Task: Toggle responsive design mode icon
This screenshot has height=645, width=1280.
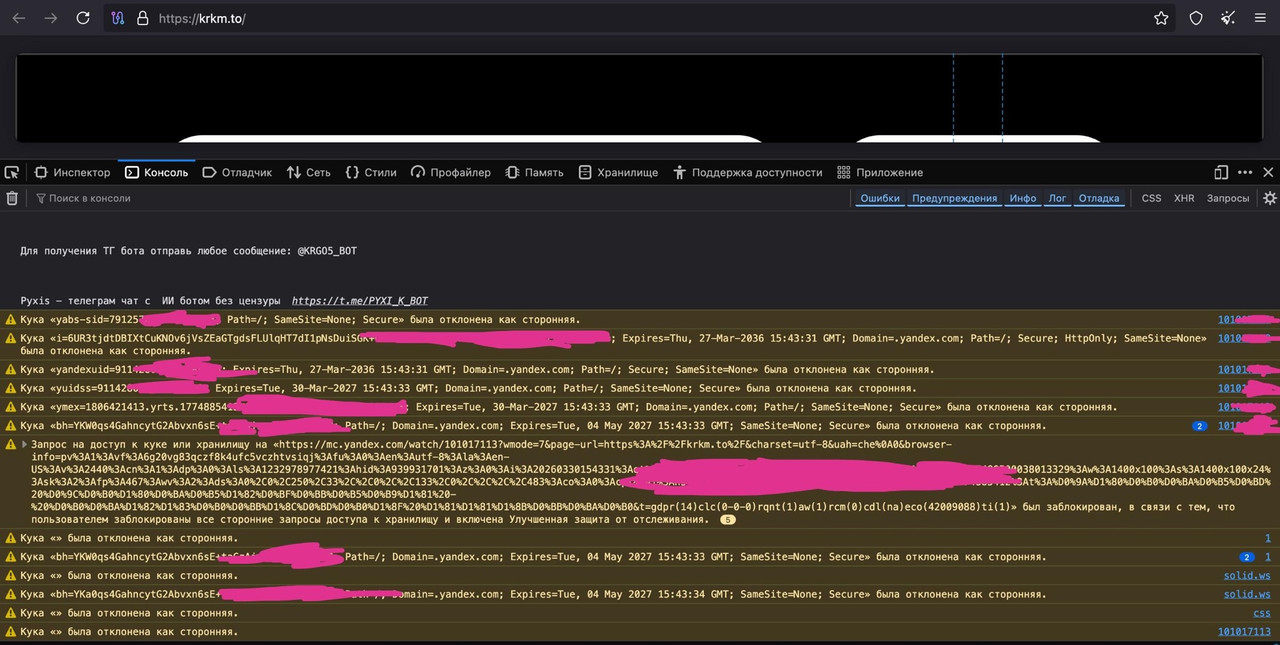Action: [x=1221, y=172]
